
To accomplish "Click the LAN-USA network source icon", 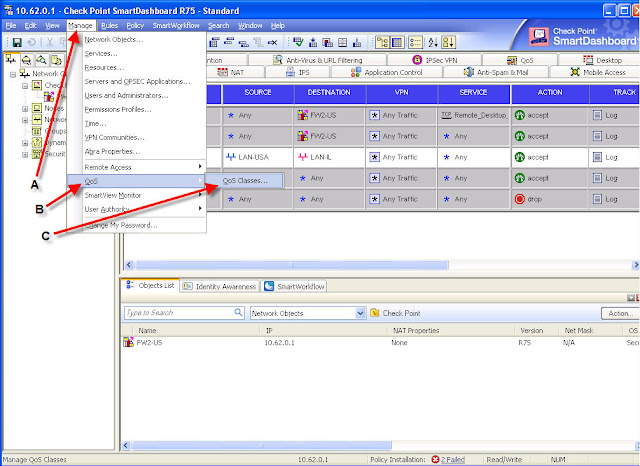I will 231,157.
